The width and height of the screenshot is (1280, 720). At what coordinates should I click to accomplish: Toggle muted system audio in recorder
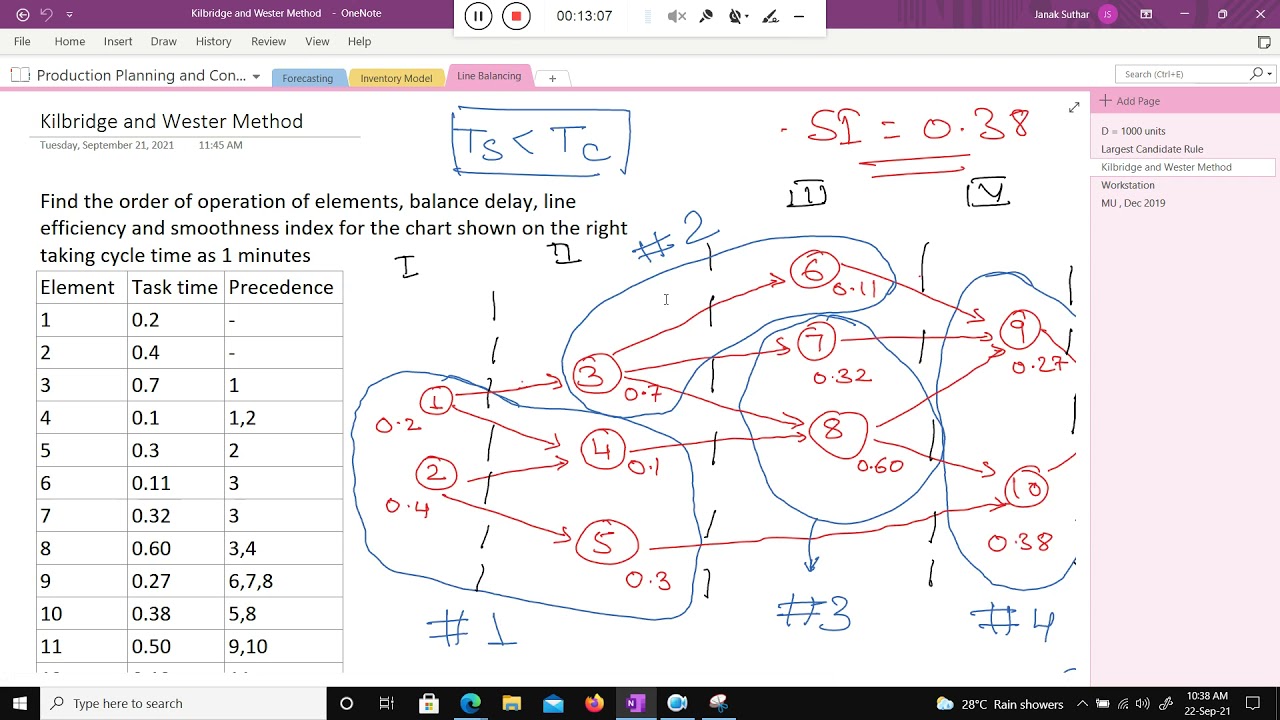pyautogui.click(x=677, y=16)
